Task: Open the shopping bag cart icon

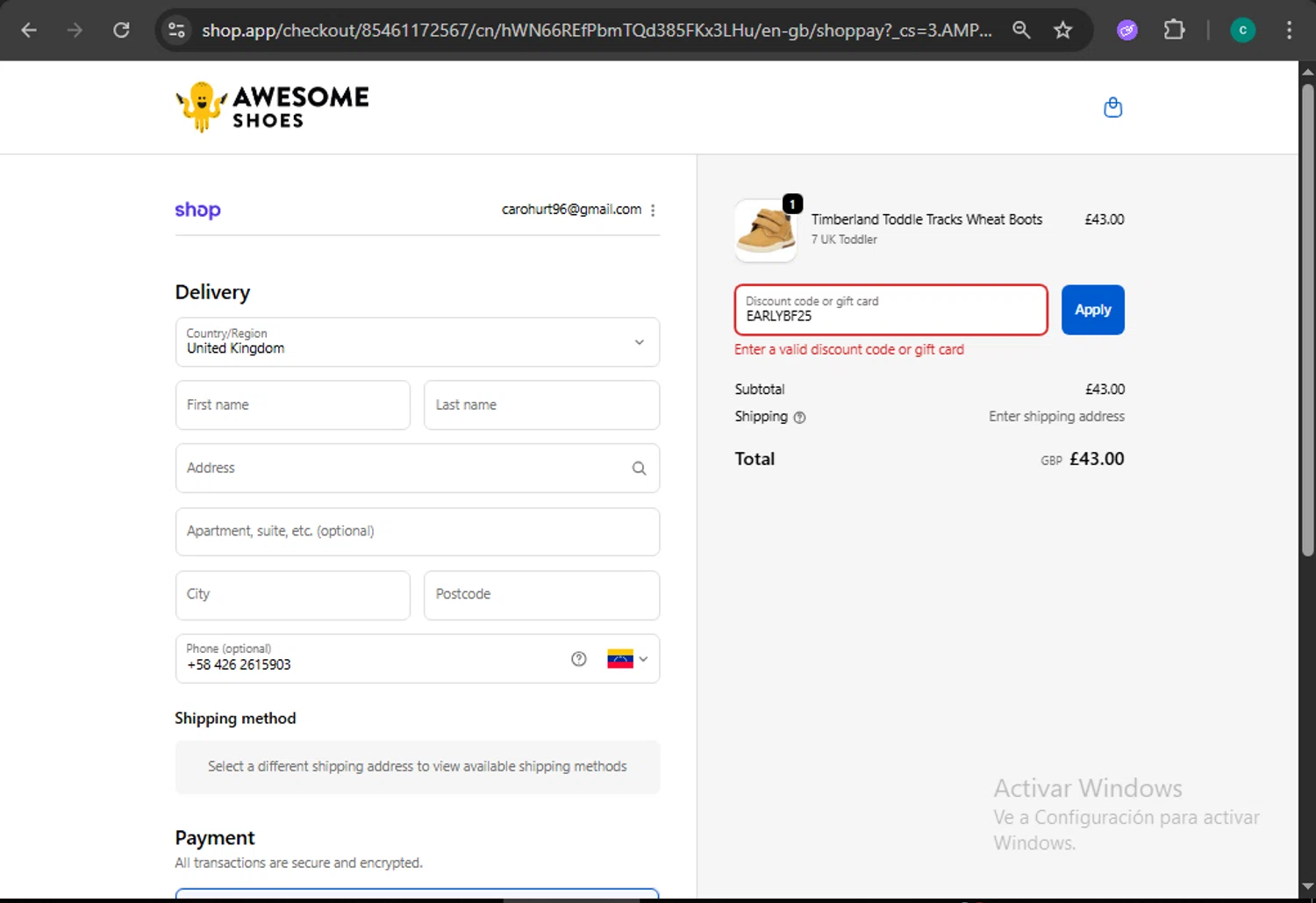Action: pyautogui.click(x=1112, y=107)
